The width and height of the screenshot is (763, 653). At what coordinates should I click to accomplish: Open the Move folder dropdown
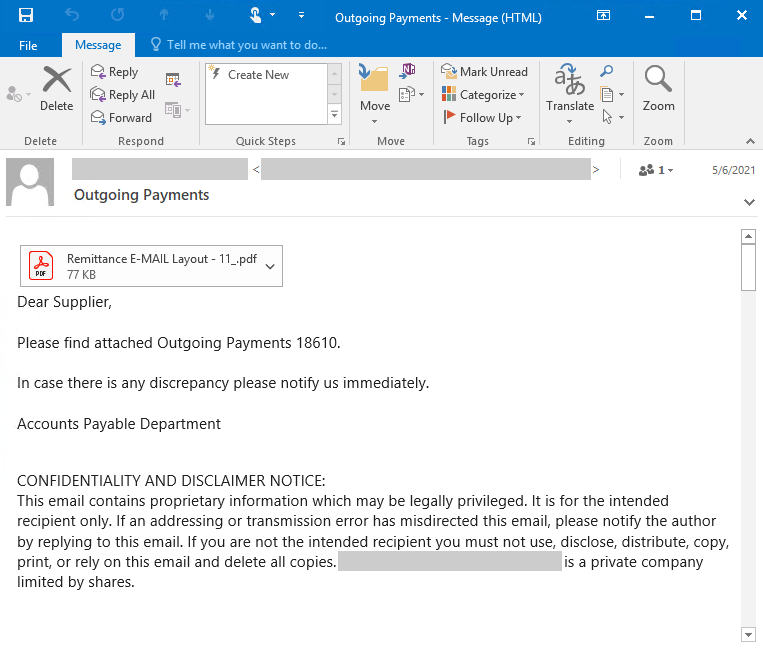coord(375,107)
